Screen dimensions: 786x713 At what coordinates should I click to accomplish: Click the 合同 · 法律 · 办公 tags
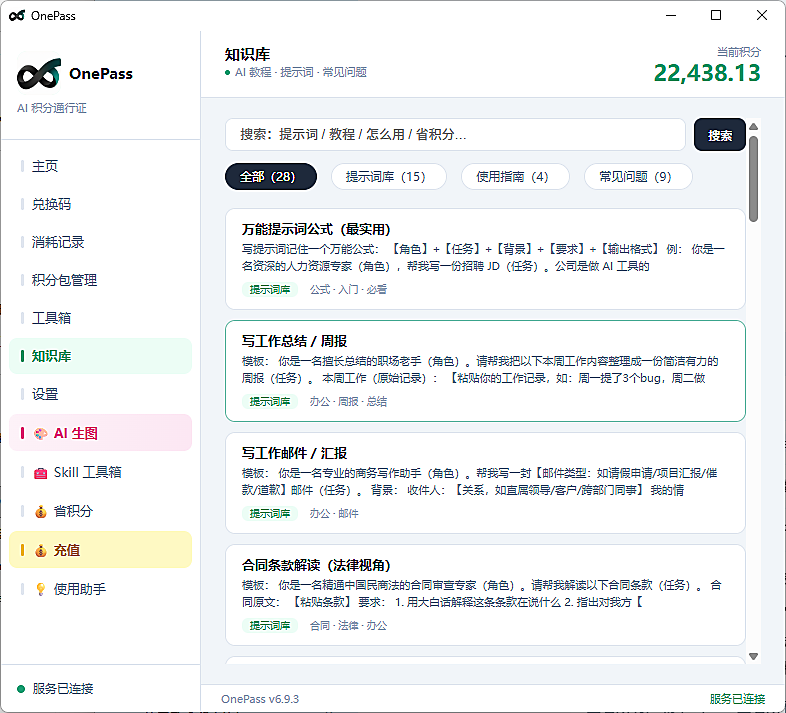click(x=348, y=625)
